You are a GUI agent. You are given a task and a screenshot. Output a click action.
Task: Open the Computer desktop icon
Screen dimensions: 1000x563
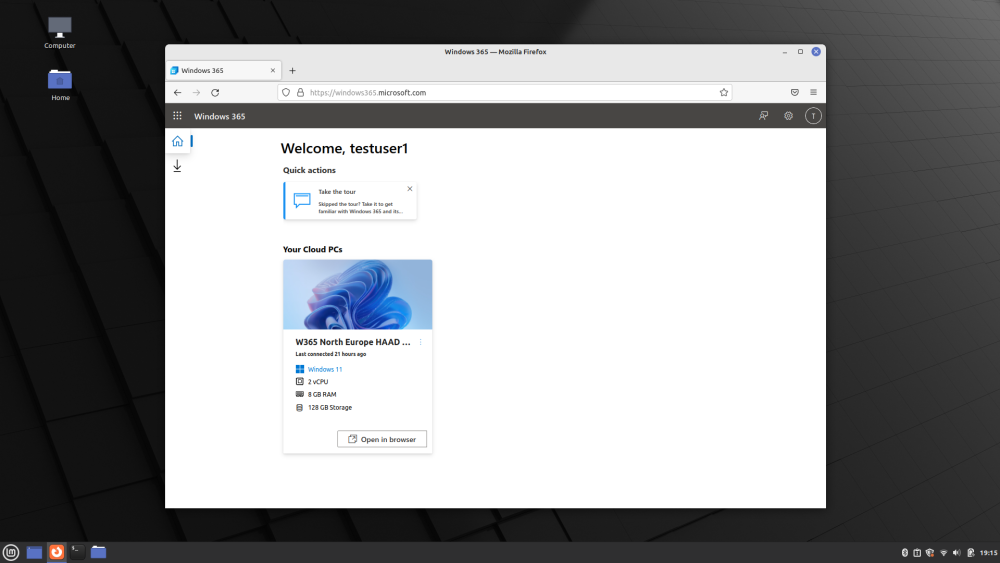(x=60, y=33)
